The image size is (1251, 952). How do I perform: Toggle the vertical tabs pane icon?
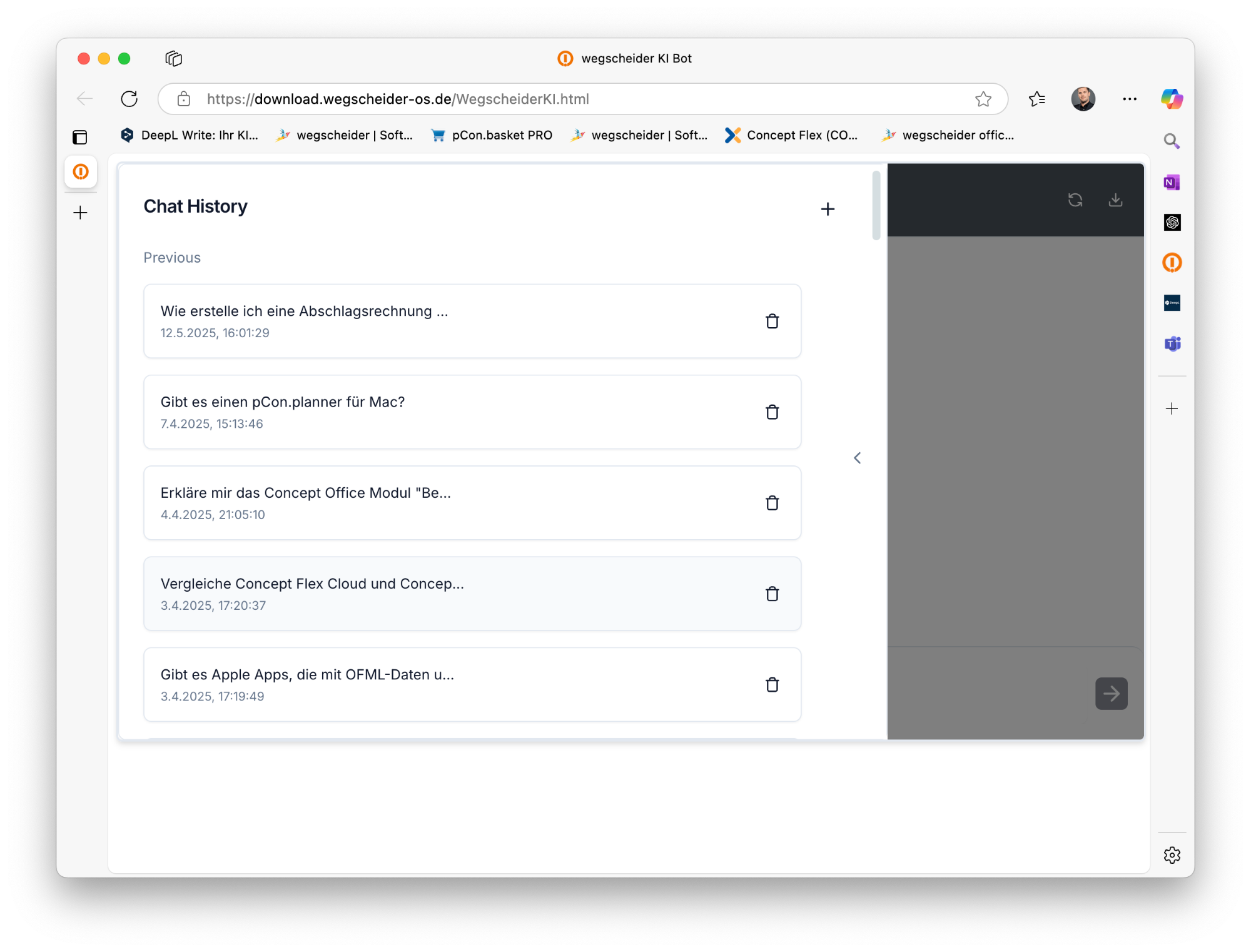coord(80,137)
